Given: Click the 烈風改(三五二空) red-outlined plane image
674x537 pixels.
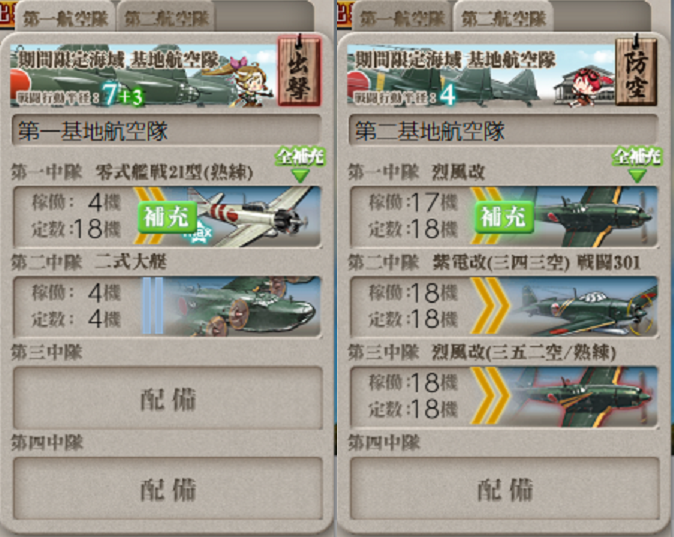Looking at the screenshot, I should click(585, 396).
